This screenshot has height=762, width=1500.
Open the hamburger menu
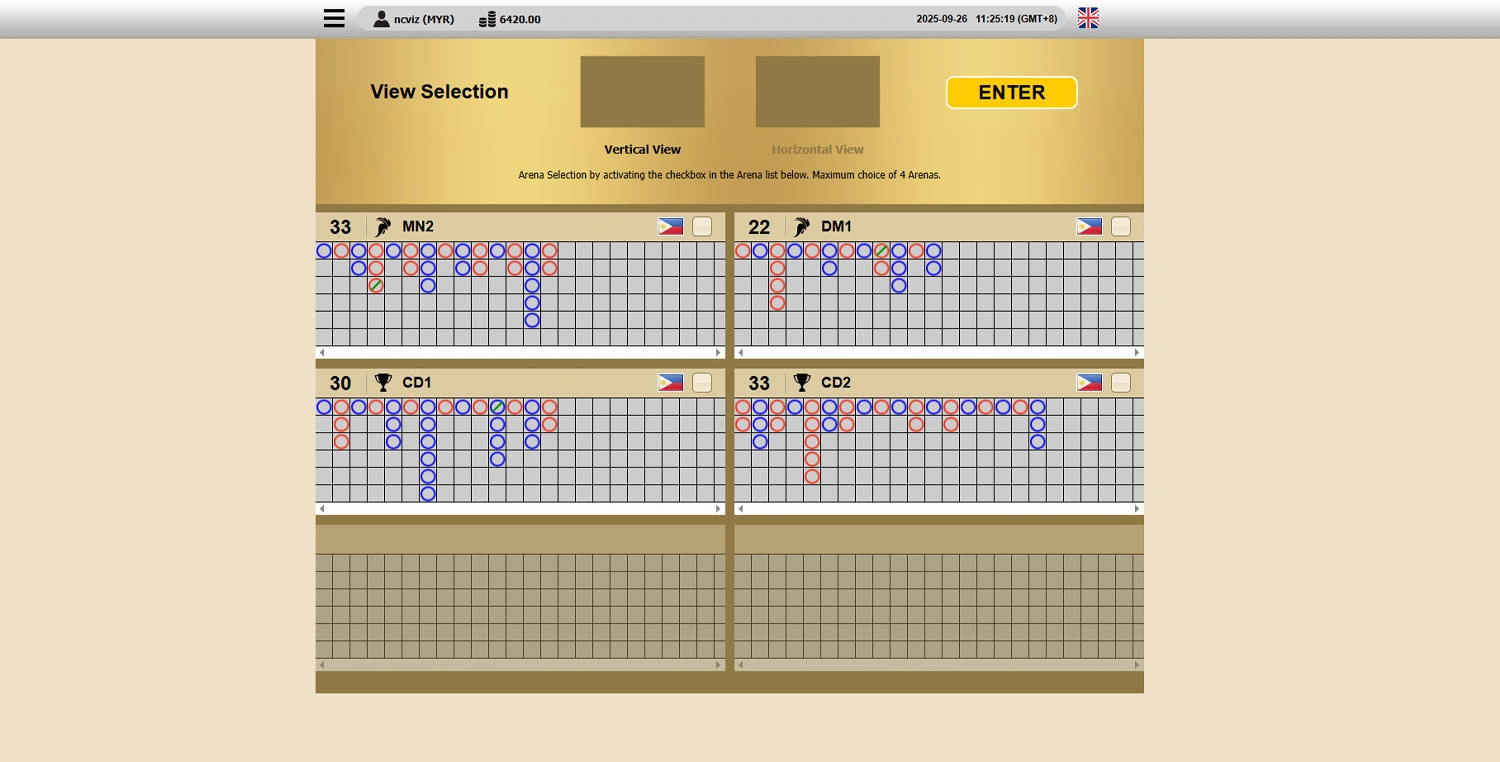(334, 18)
